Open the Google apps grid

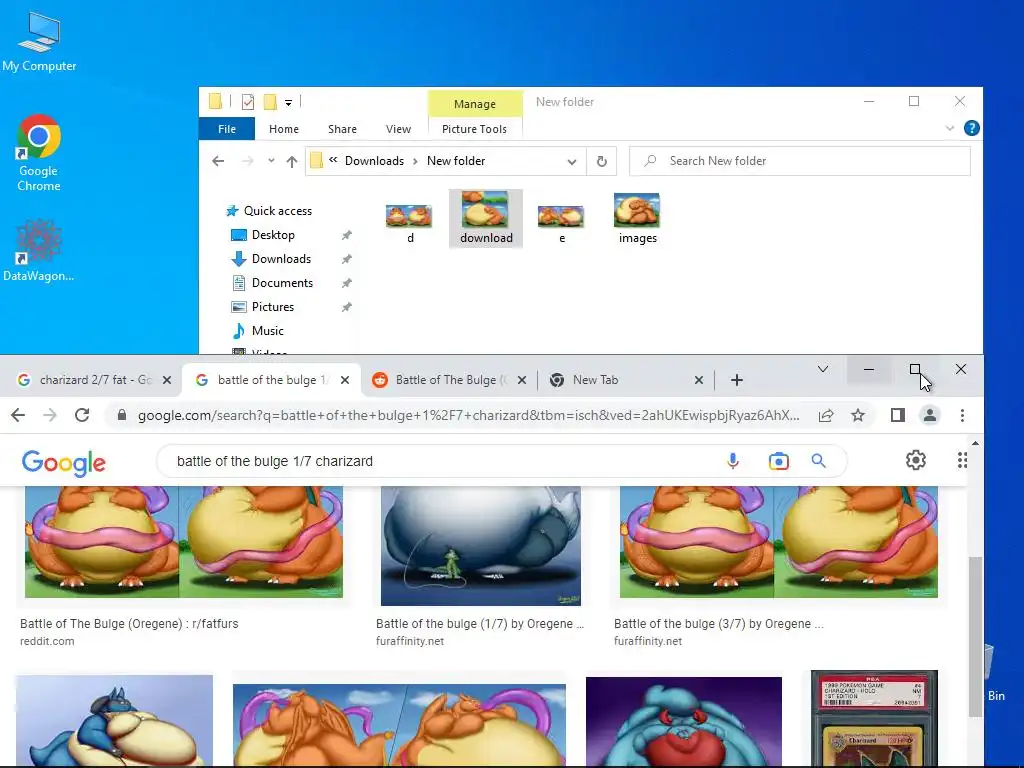pos(962,460)
